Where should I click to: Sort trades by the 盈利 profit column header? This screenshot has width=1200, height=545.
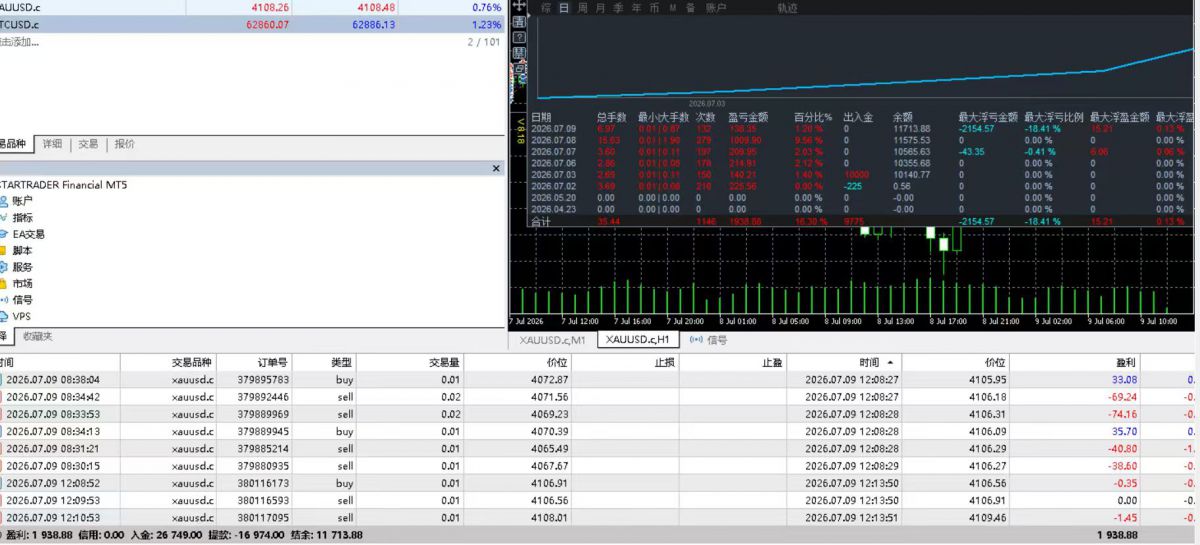point(1126,362)
